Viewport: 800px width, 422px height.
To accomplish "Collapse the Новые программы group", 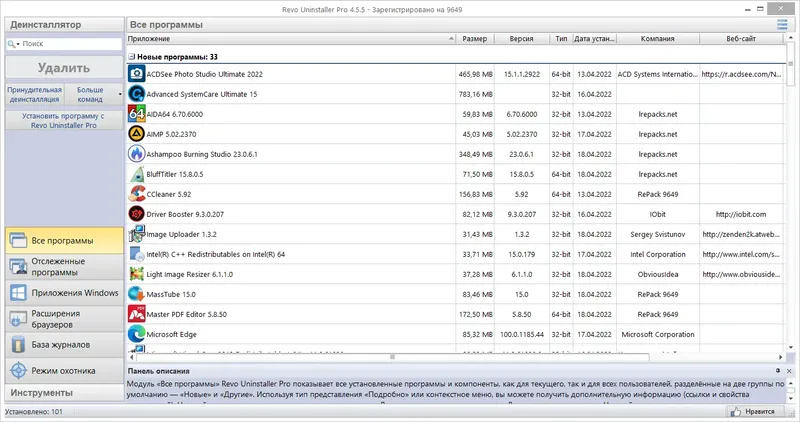I will pyautogui.click(x=131, y=57).
